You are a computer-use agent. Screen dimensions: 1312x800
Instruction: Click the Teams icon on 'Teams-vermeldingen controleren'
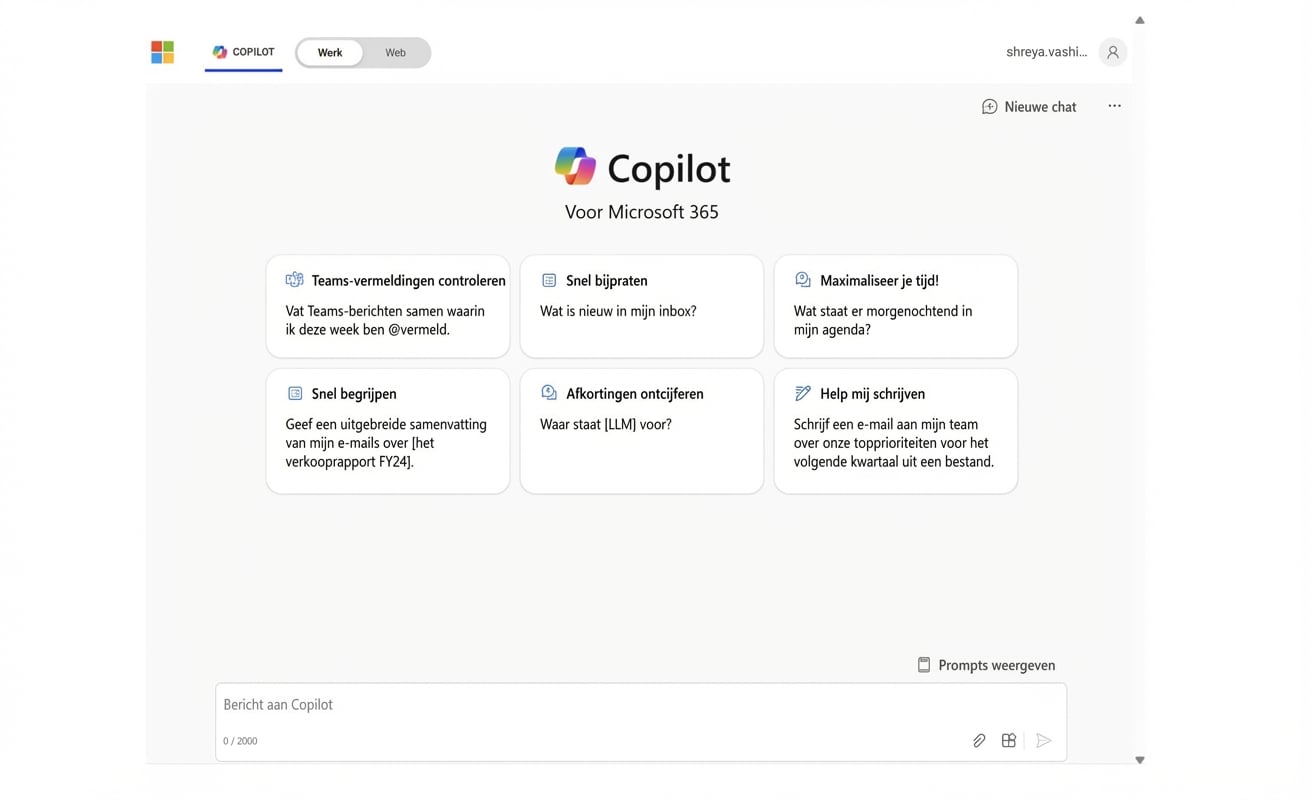[x=293, y=280]
